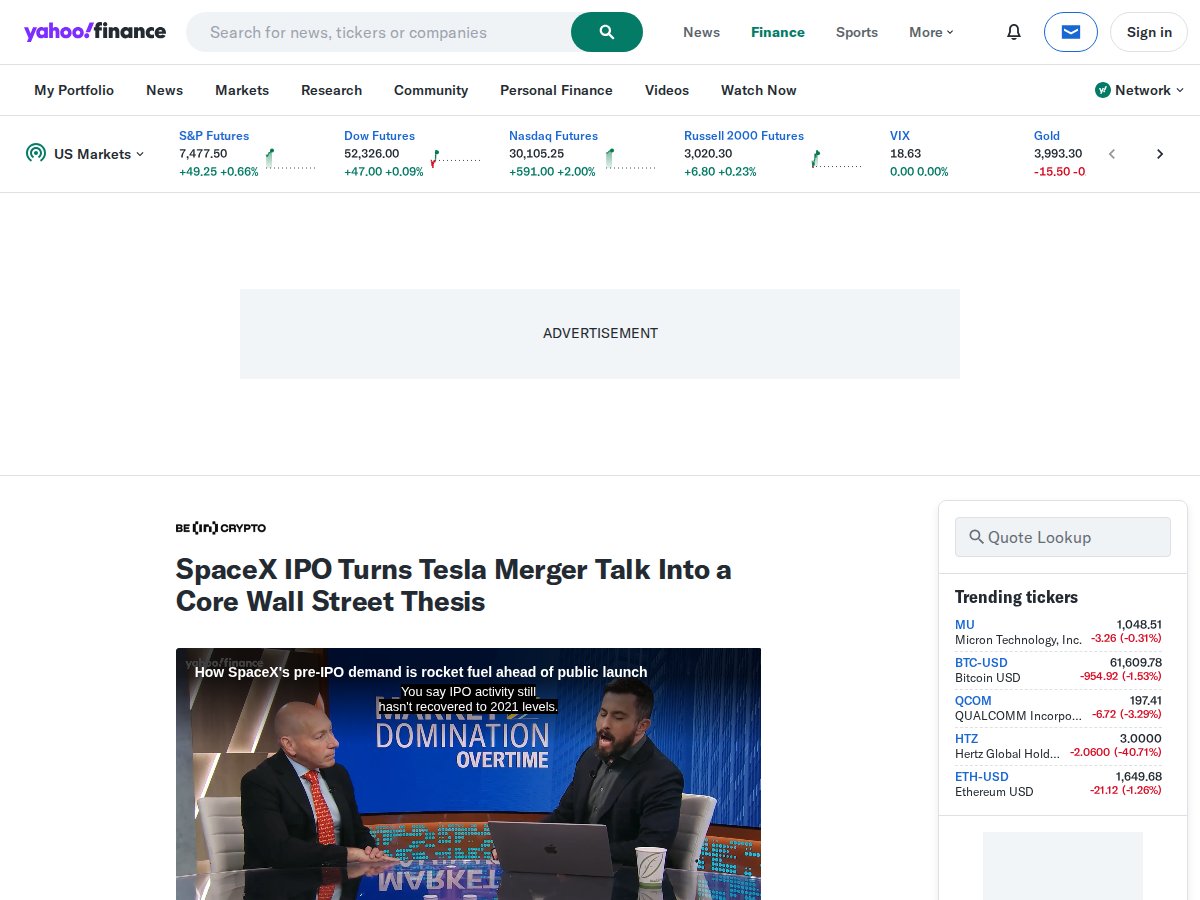Open notifications bell icon

pyautogui.click(x=1014, y=32)
